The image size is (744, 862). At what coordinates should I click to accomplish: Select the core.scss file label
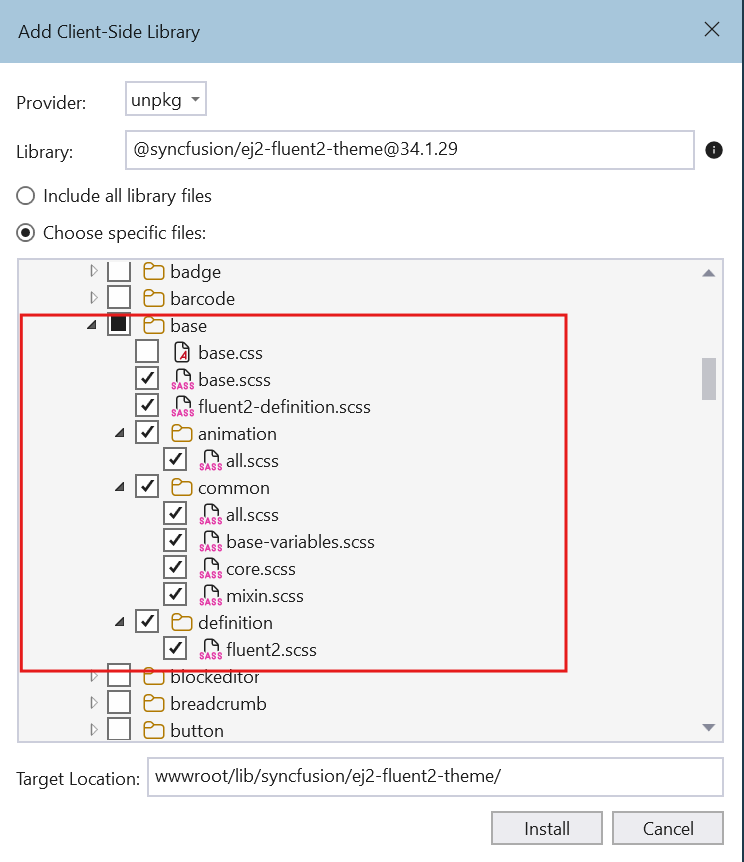click(x=261, y=569)
